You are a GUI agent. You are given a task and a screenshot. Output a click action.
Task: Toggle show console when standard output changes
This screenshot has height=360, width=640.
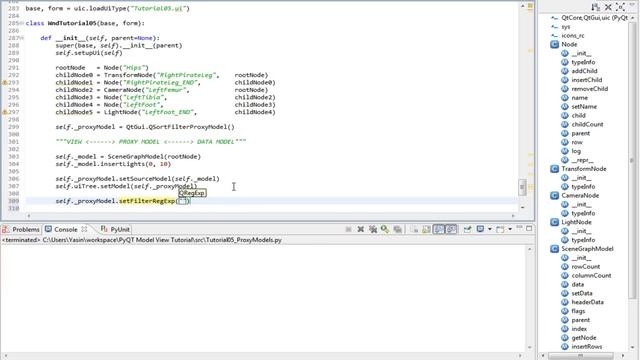click(x=439, y=229)
